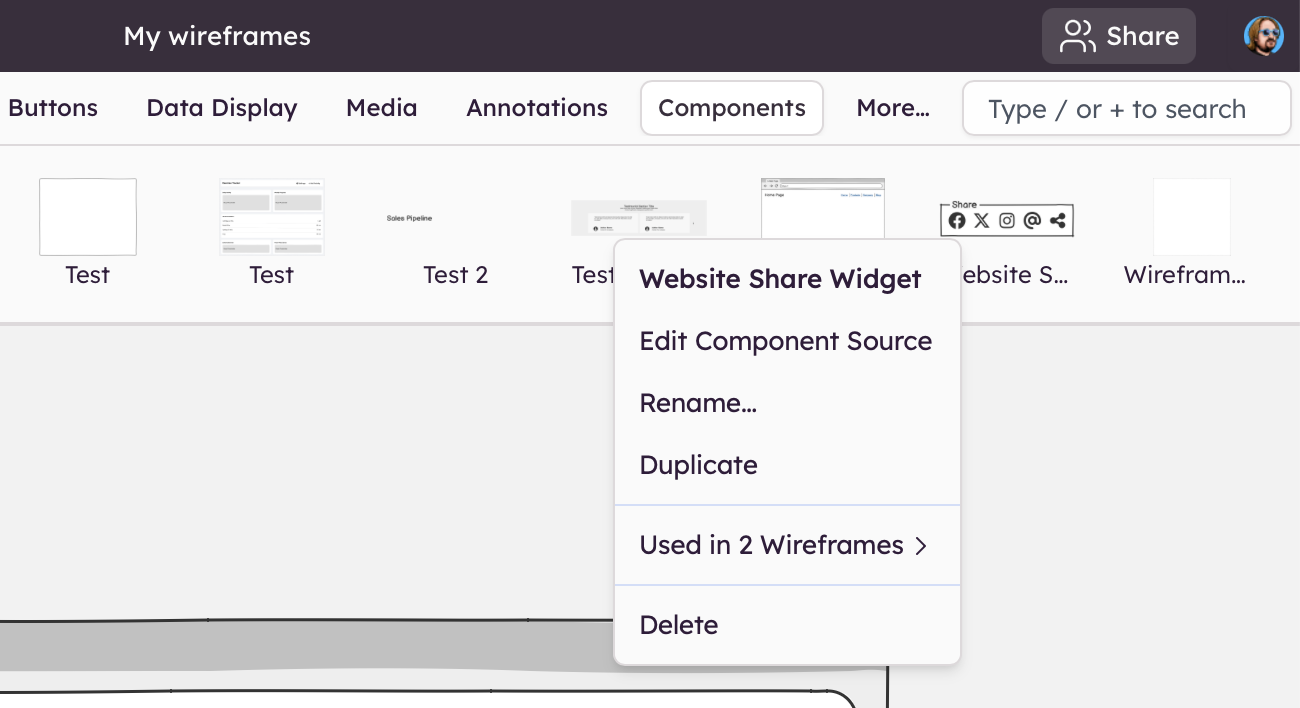Select the Website Share widget thumbnail

tap(1006, 219)
